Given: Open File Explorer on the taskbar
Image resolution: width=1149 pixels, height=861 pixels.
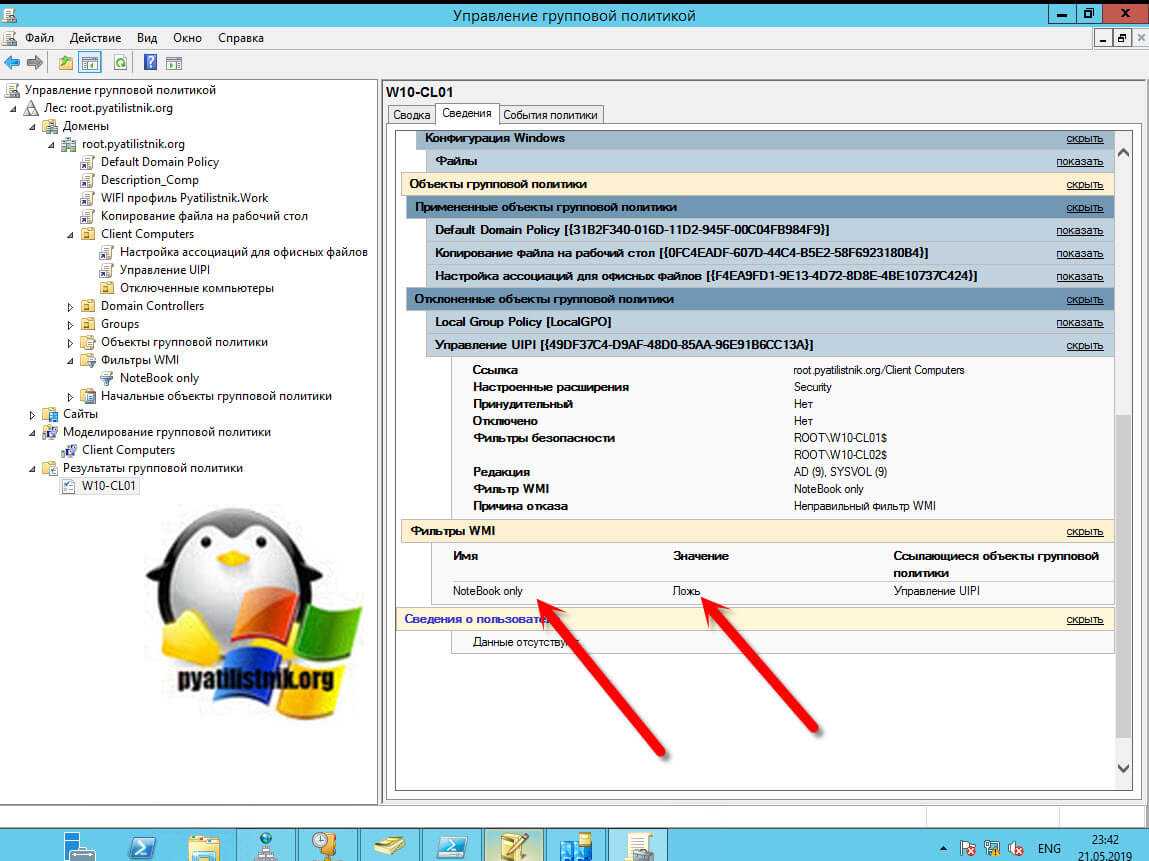Looking at the screenshot, I should click(x=204, y=847).
